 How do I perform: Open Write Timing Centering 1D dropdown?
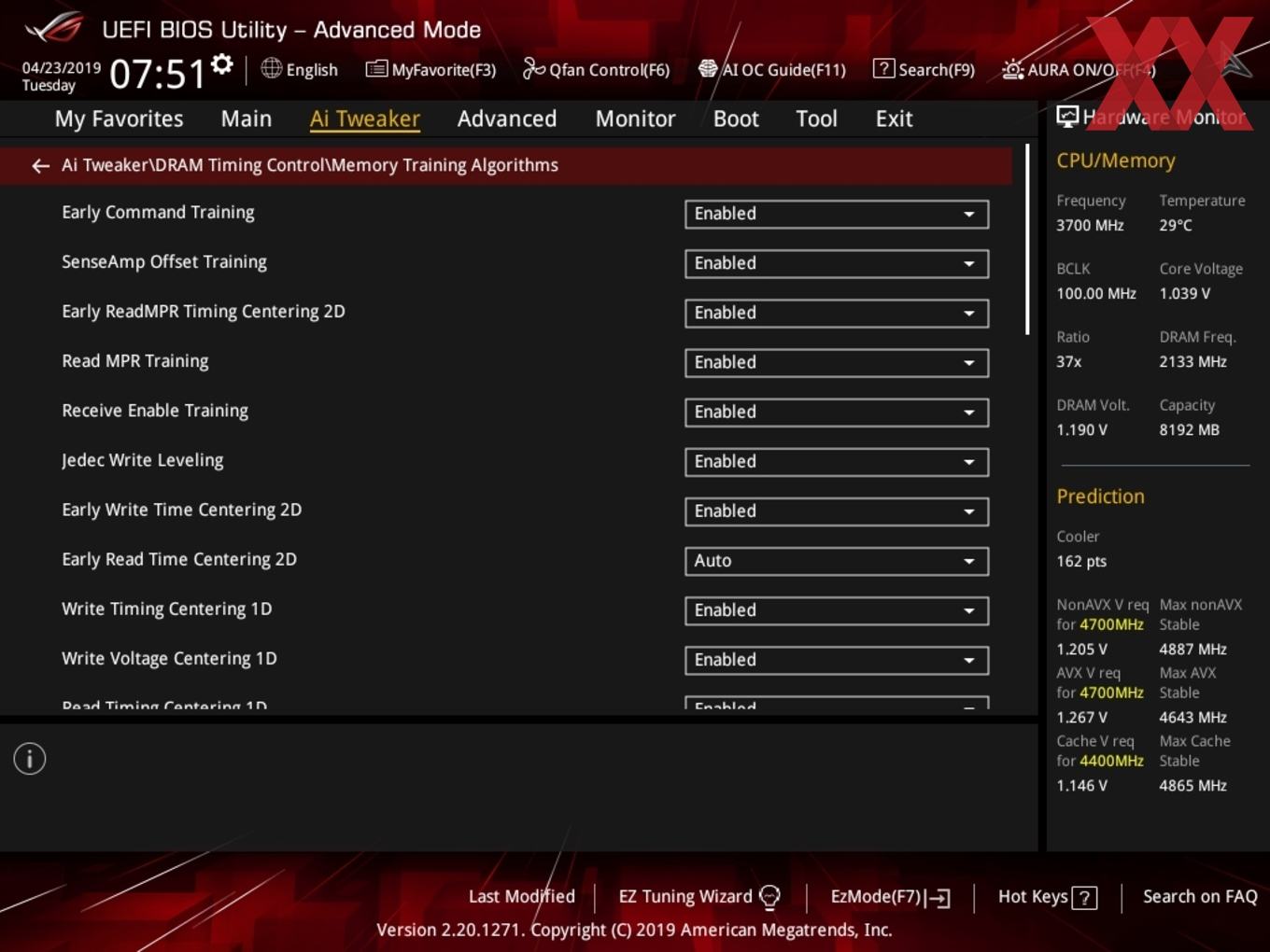click(x=837, y=609)
